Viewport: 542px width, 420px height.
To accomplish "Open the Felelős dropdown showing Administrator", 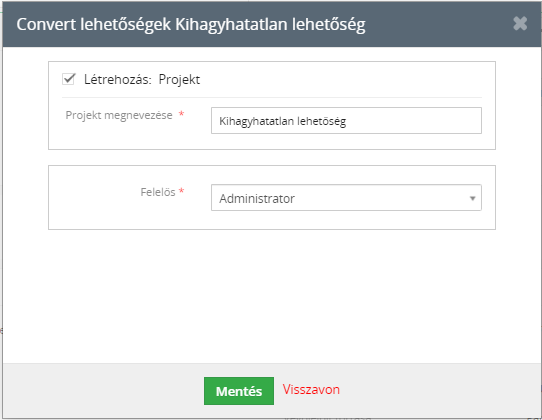I will (x=346, y=198).
